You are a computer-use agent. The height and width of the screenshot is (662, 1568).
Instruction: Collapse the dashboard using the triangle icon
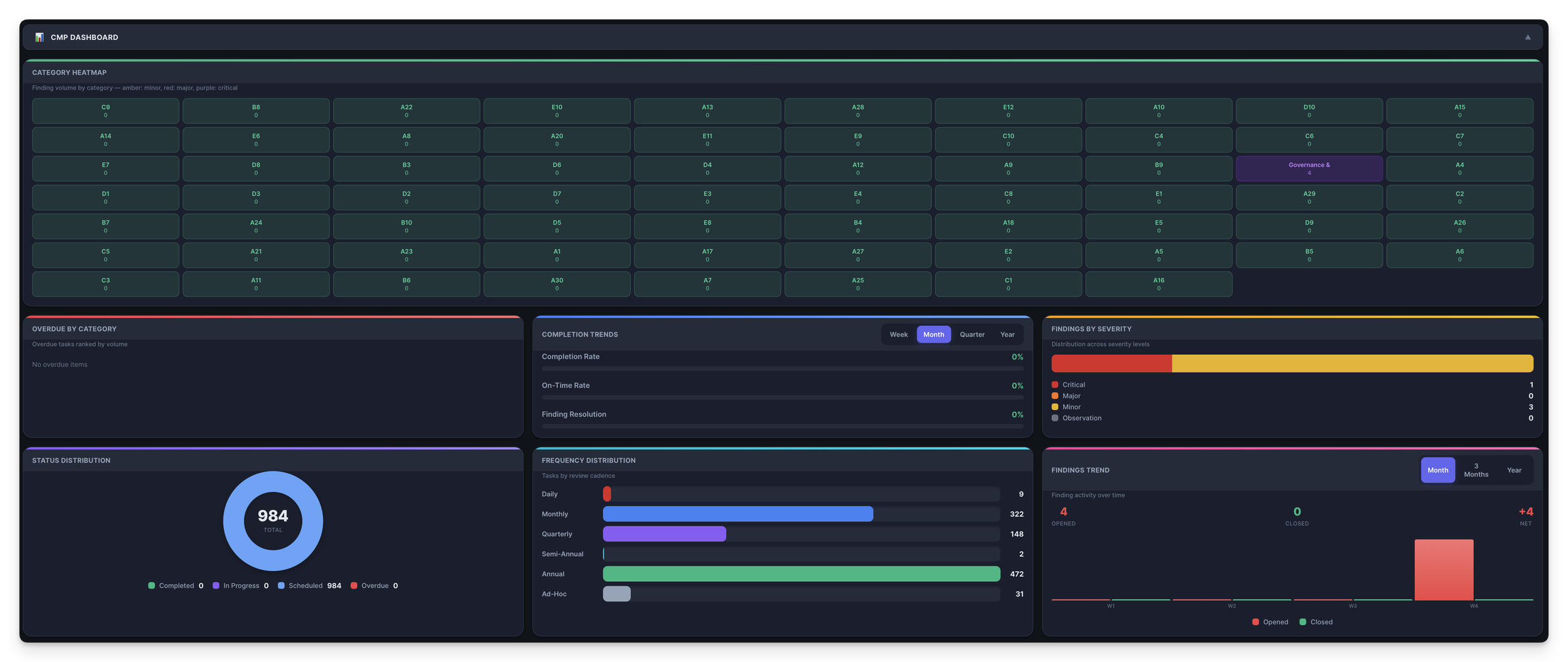(x=1527, y=36)
